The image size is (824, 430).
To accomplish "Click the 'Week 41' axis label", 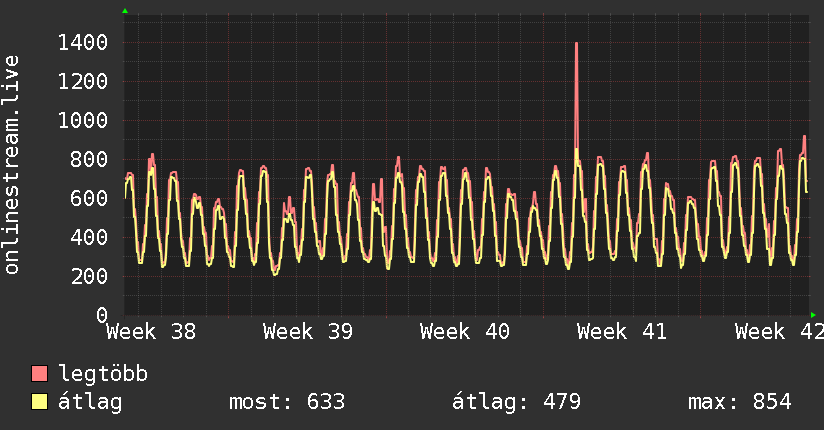I will tap(622, 332).
